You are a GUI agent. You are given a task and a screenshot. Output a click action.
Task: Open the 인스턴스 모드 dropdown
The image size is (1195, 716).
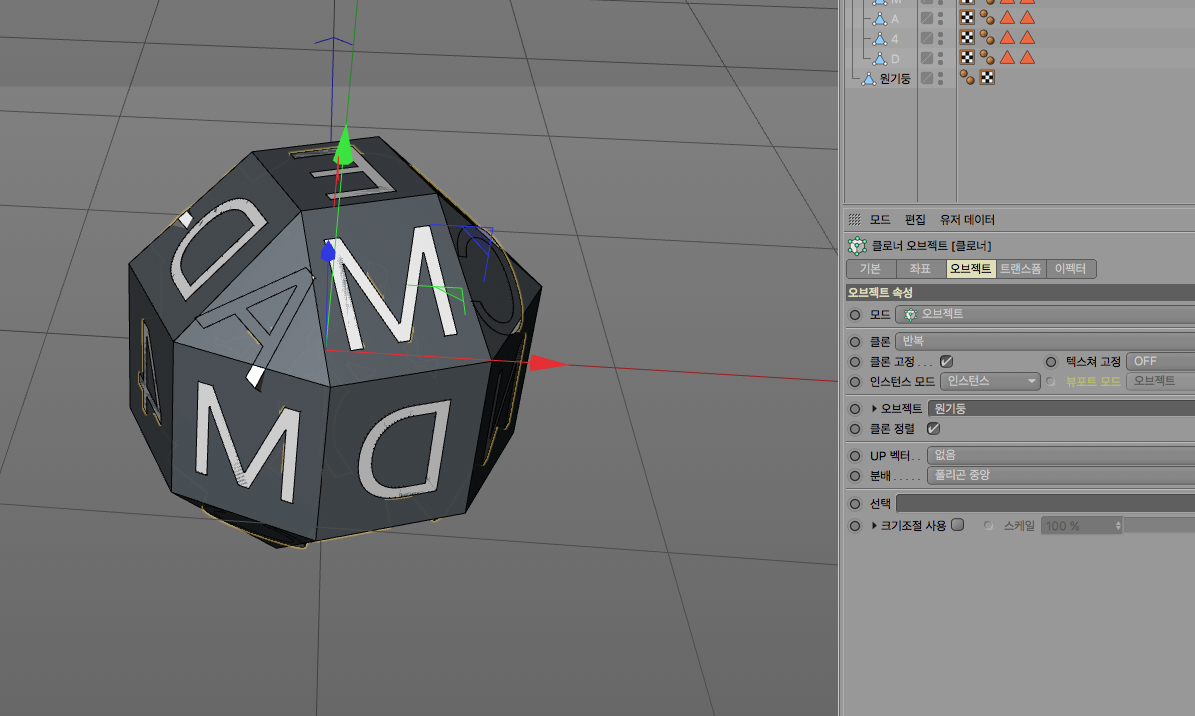click(x=991, y=381)
